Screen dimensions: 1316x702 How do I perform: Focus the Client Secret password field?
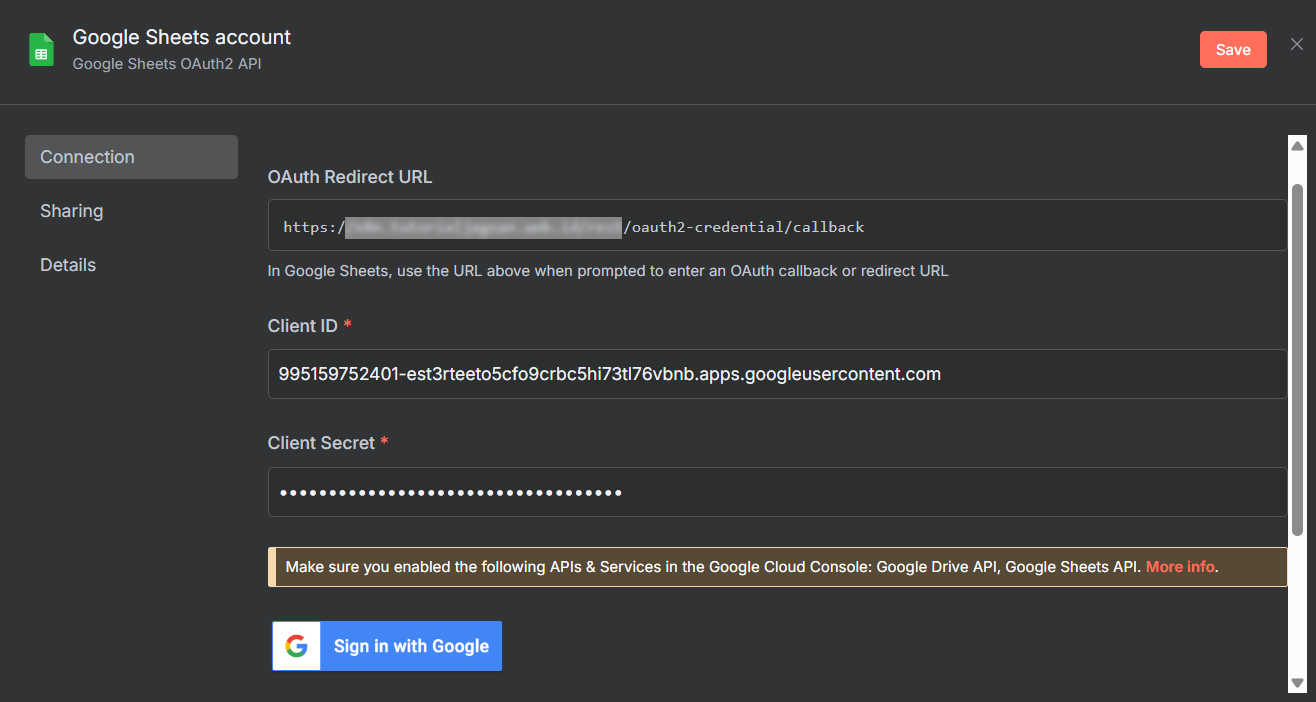click(x=777, y=492)
